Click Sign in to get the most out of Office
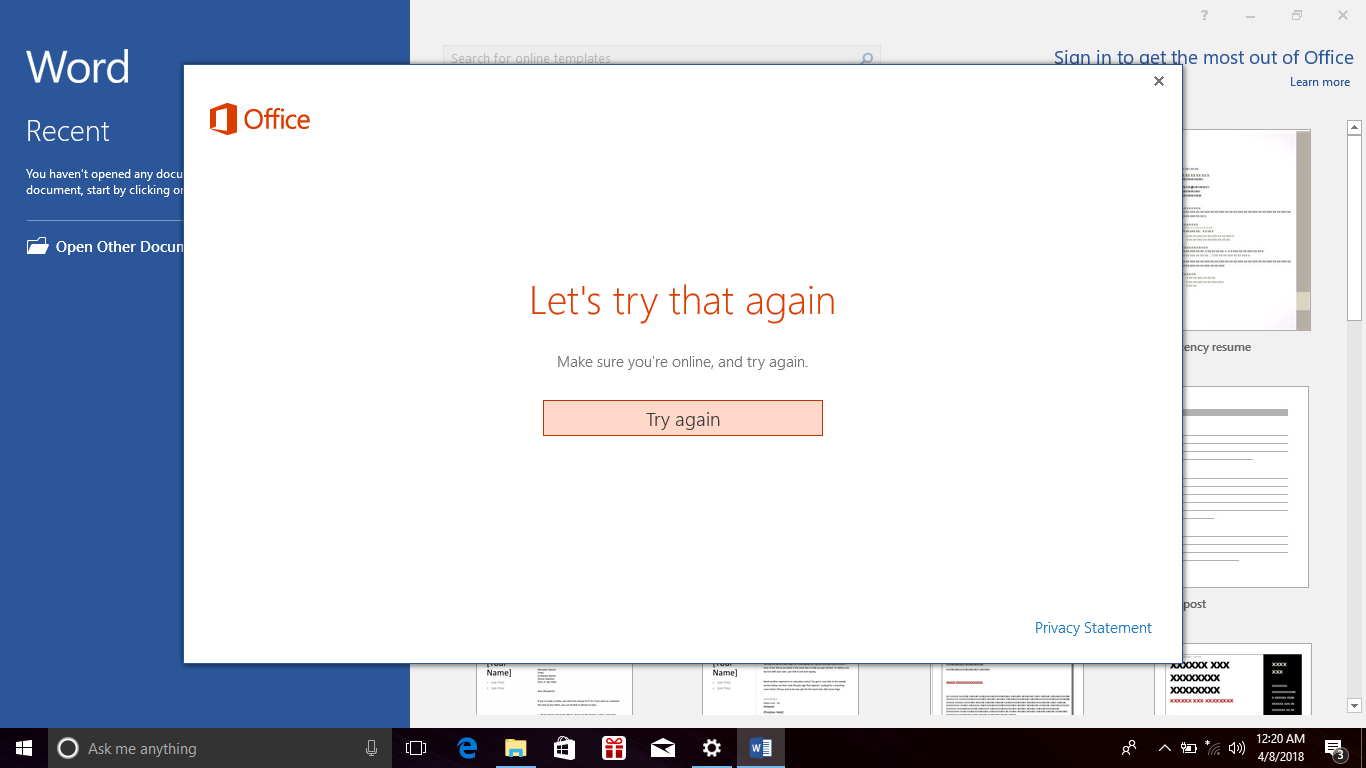1366x768 pixels. click(x=1203, y=57)
